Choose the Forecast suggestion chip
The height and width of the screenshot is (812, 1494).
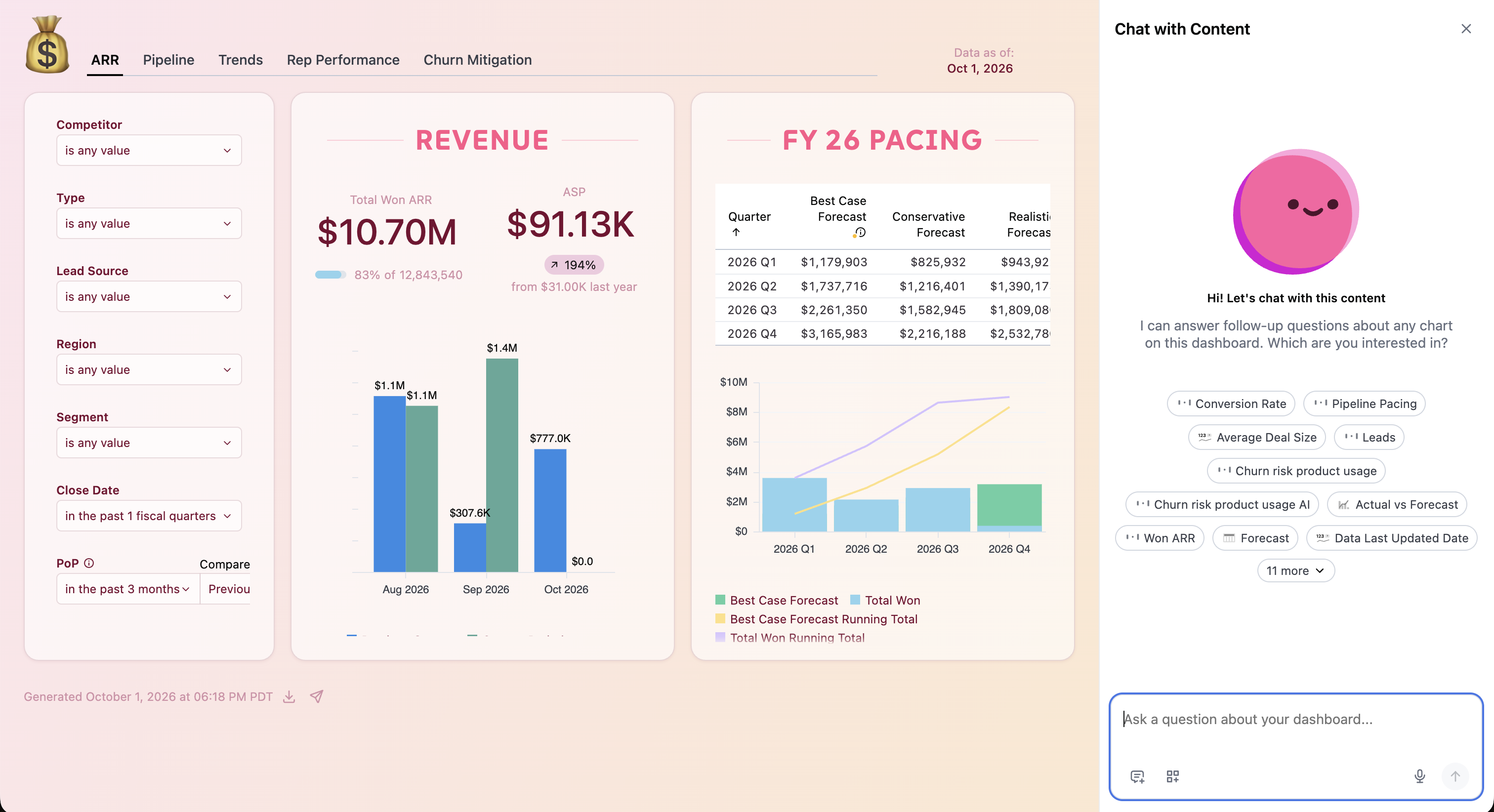coord(1255,538)
